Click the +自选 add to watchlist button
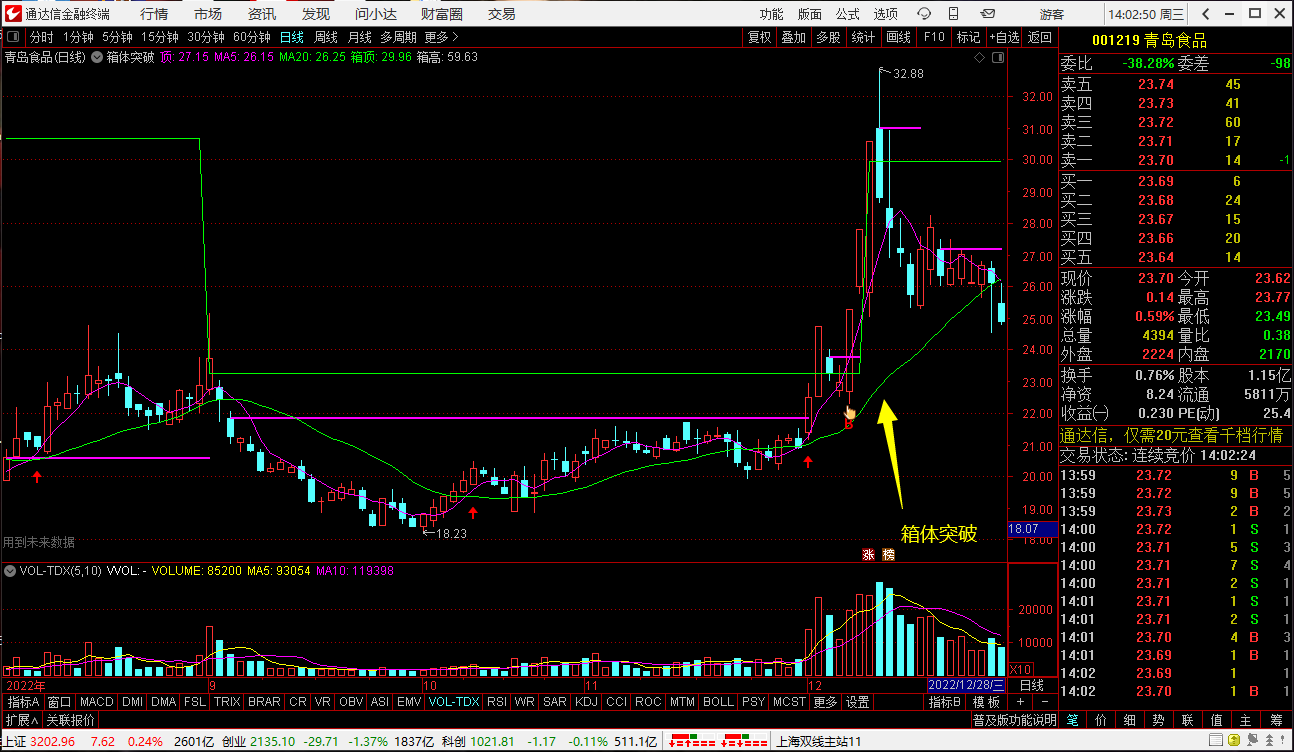Image resolution: width=1294 pixels, height=752 pixels. click(1005, 37)
